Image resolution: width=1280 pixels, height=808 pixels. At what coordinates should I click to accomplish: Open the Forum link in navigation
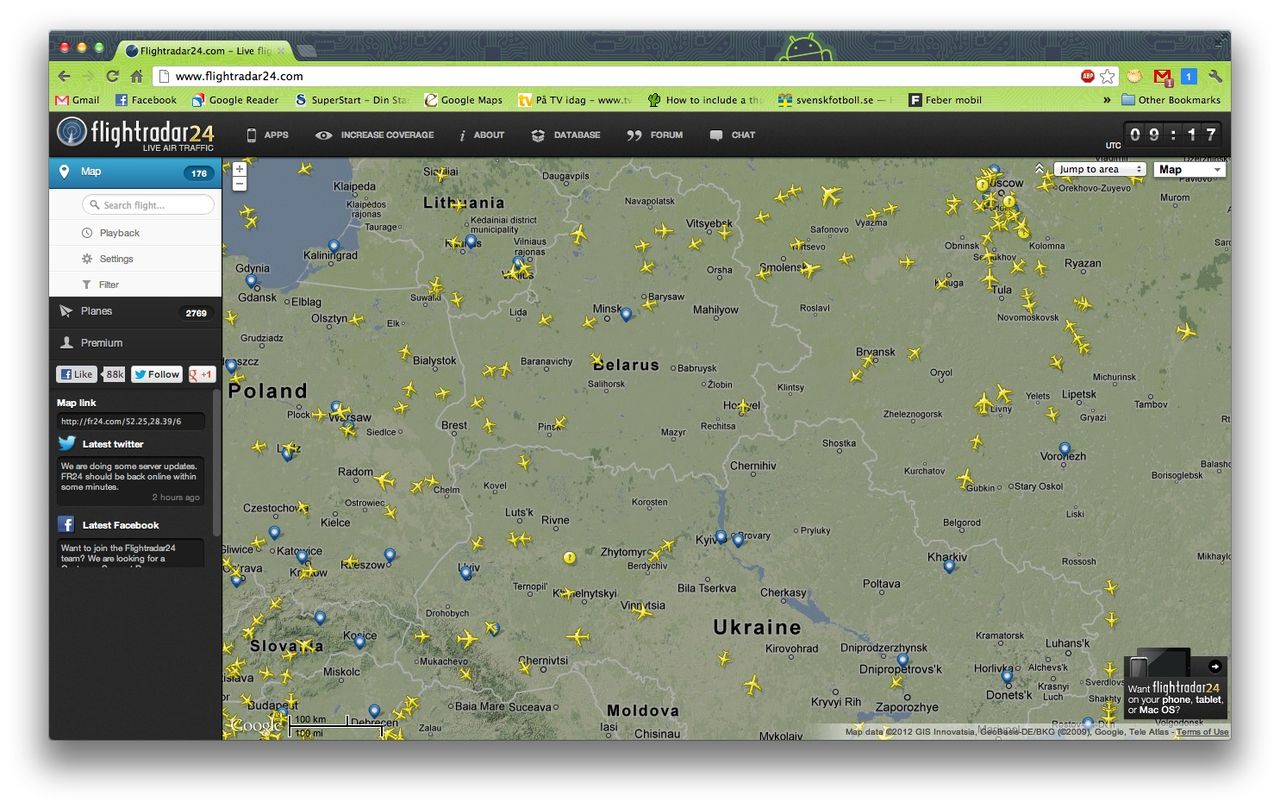655,135
